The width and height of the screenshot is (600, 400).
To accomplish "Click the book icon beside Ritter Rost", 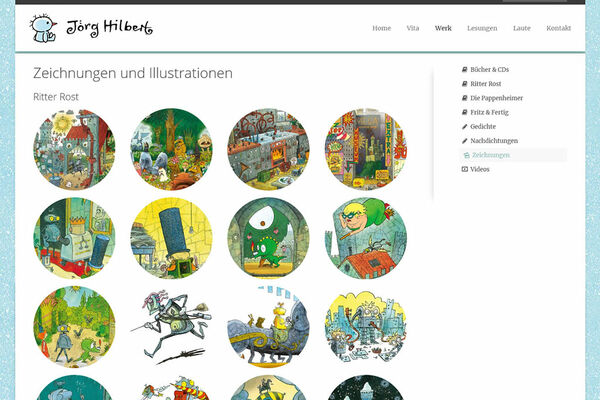I will (465, 83).
